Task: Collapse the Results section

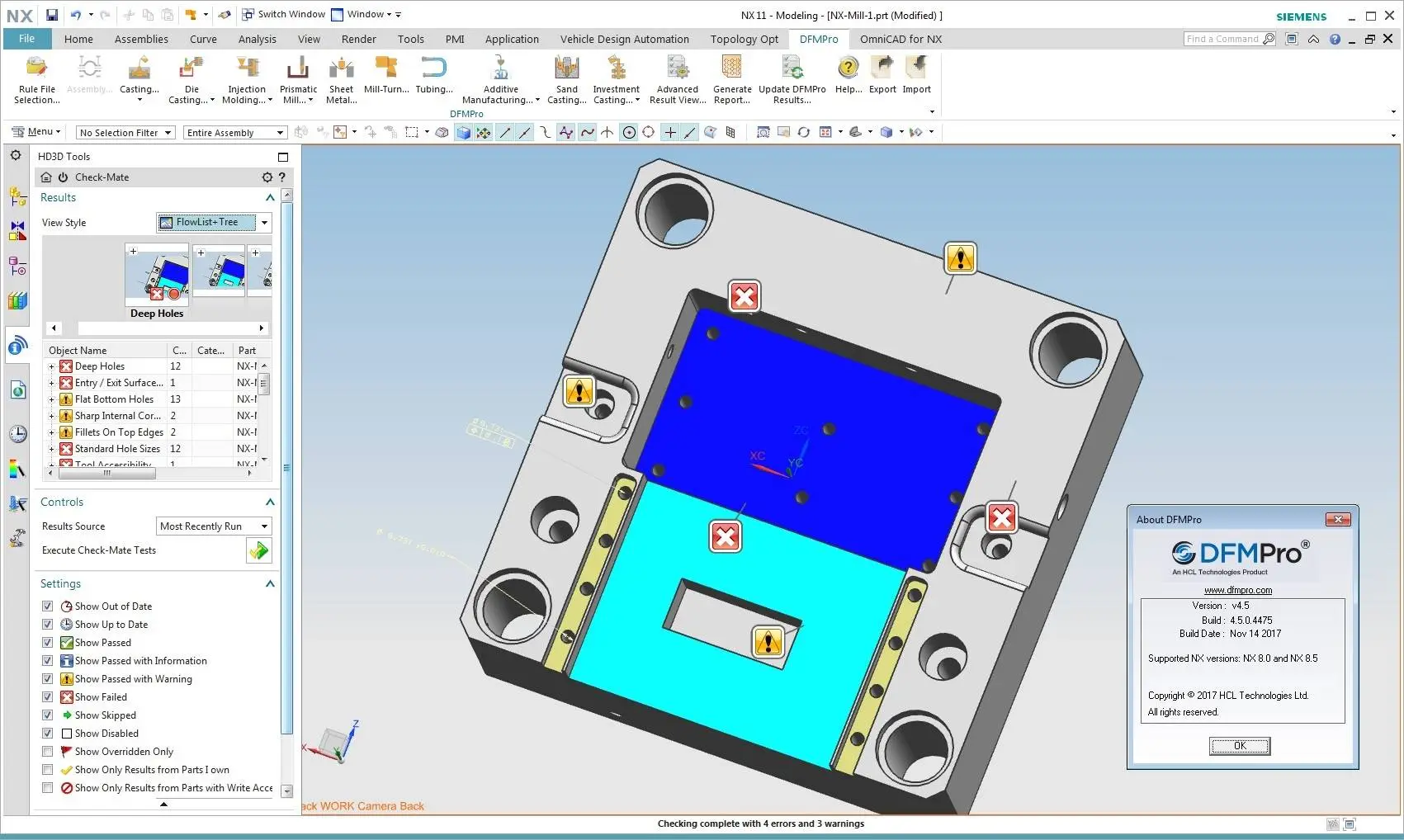Action: [269, 198]
